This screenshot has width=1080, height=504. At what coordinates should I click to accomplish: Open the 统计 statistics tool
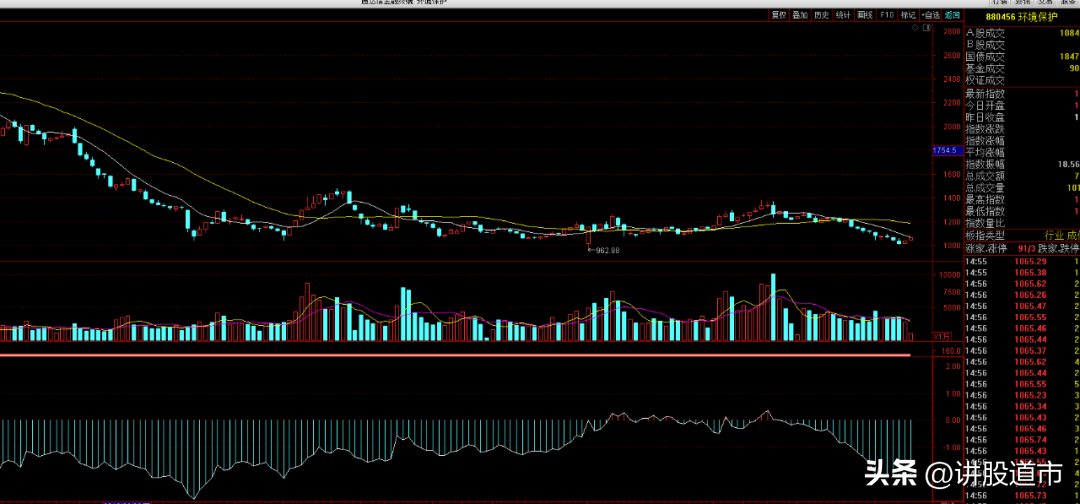(843, 14)
